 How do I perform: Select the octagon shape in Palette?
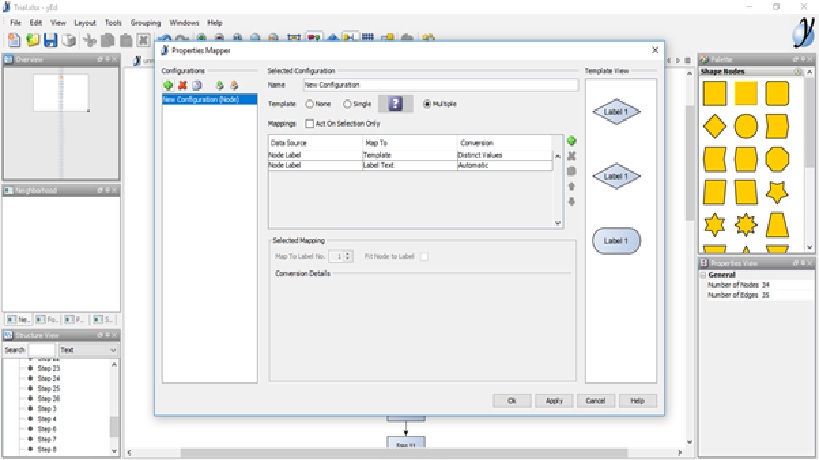pos(777,159)
